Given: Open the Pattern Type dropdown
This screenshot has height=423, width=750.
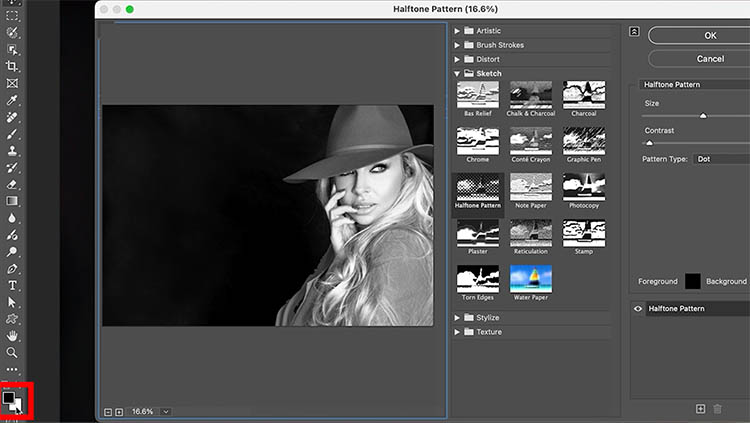Looking at the screenshot, I should (x=720, y=159).
